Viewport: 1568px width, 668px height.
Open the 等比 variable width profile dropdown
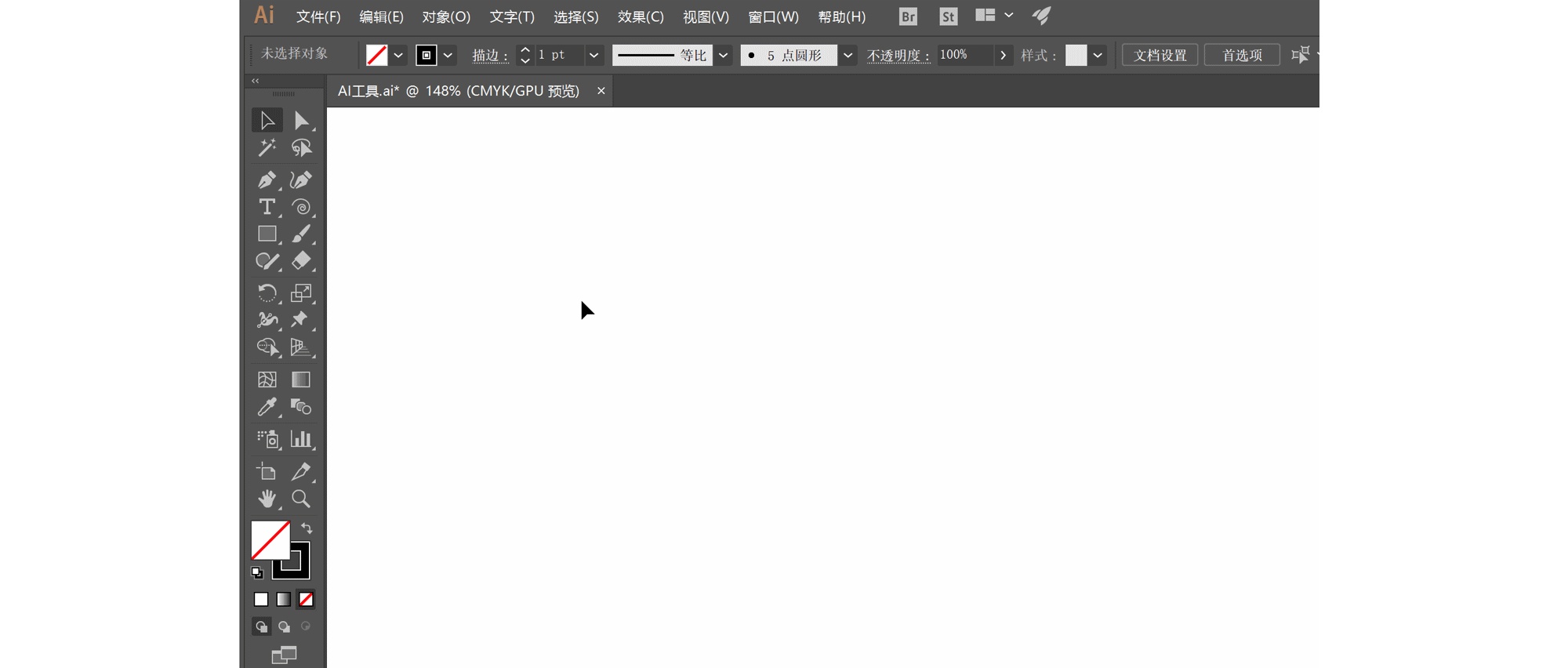723,55
